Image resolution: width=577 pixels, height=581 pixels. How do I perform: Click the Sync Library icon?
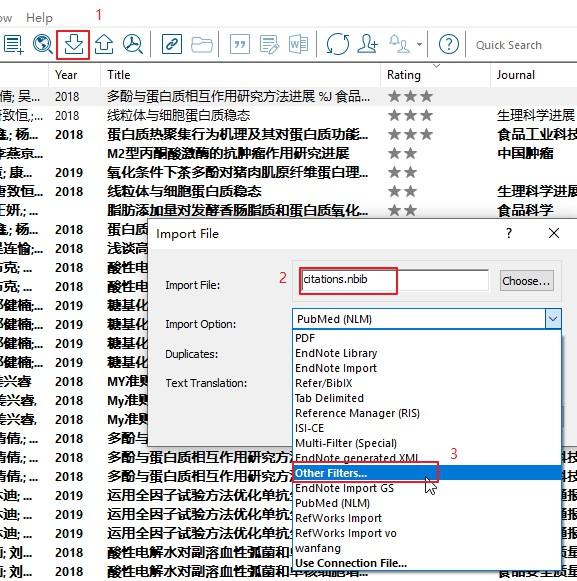point(338,45)
